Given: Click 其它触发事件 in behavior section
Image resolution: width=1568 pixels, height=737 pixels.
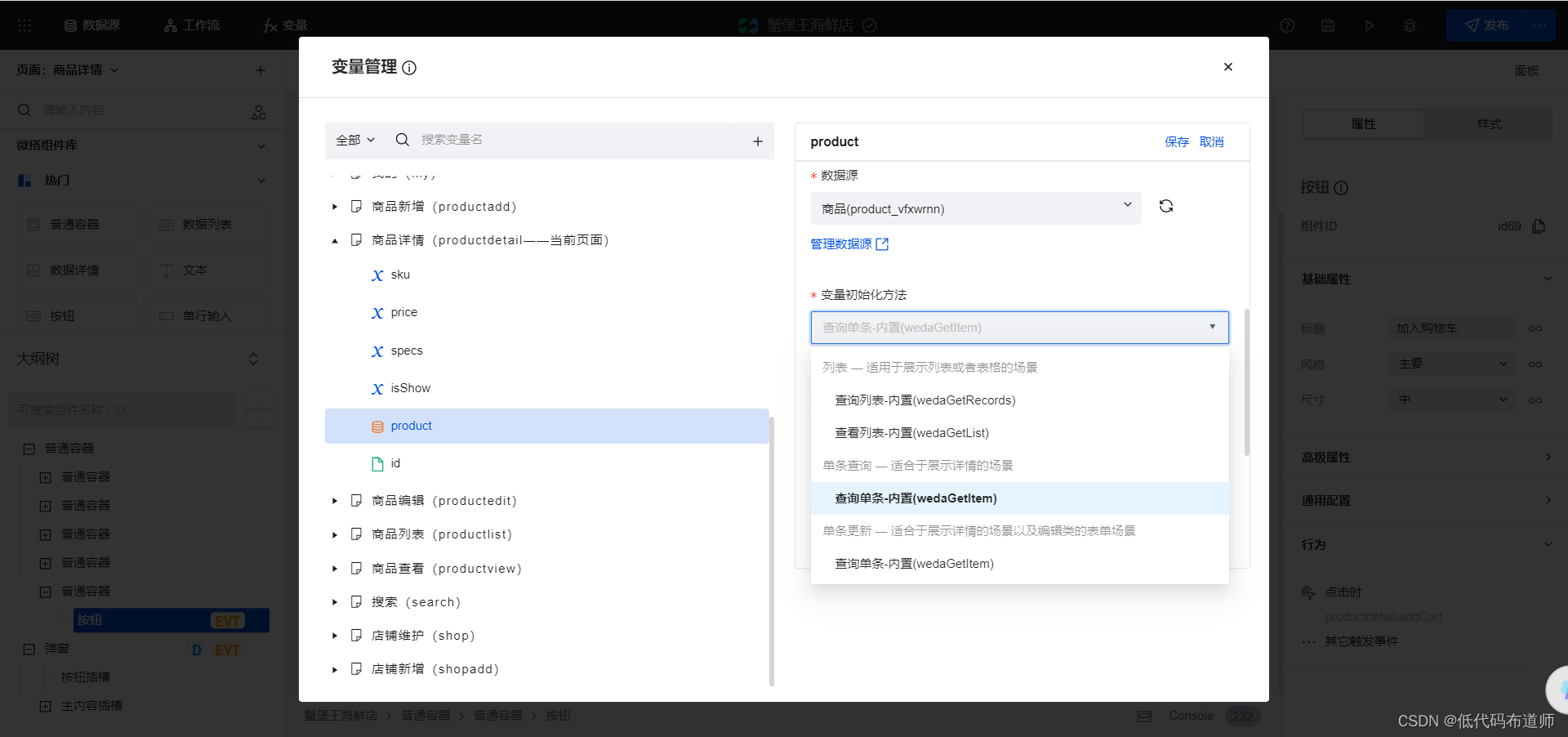Looking at the screenshot, I should click(1361, 641).
